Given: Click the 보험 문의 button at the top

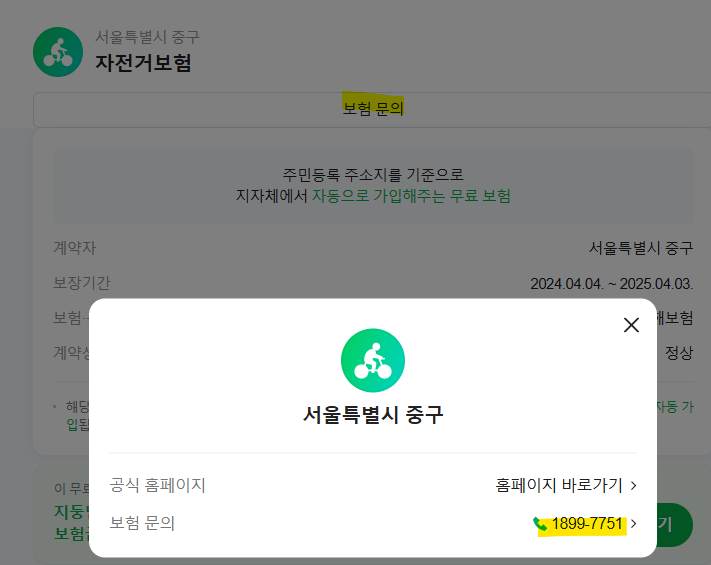Looking at the screenshot, I should [x=372, y=110].
